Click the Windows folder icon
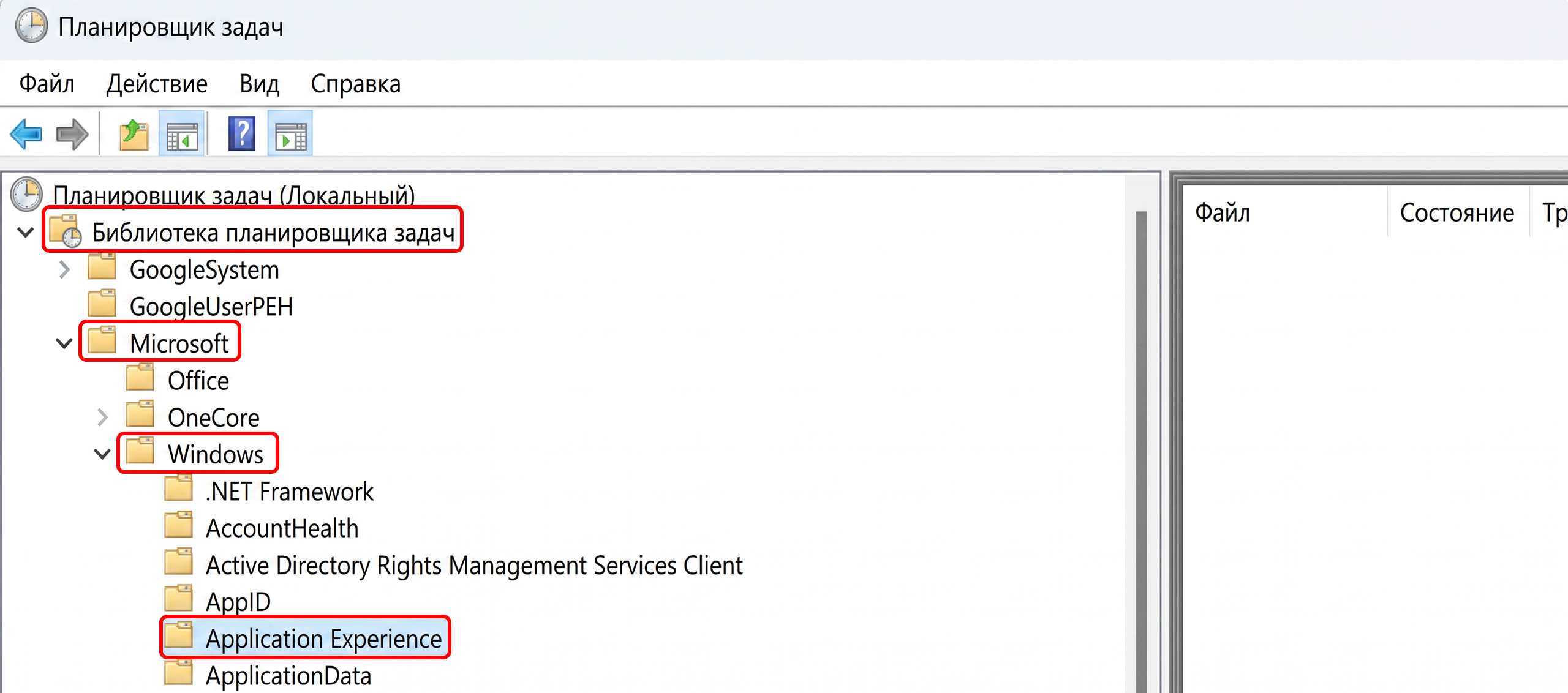Image resolution: width=1568 pixels, height=693 pixels. click(x=140, y=451)
